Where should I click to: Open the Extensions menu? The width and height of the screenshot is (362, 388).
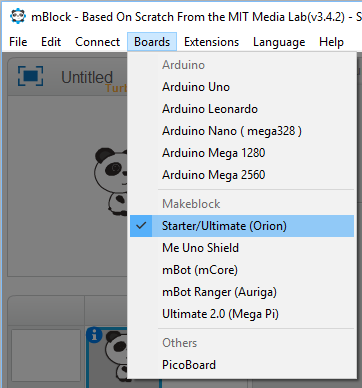[x=211, y=42]
